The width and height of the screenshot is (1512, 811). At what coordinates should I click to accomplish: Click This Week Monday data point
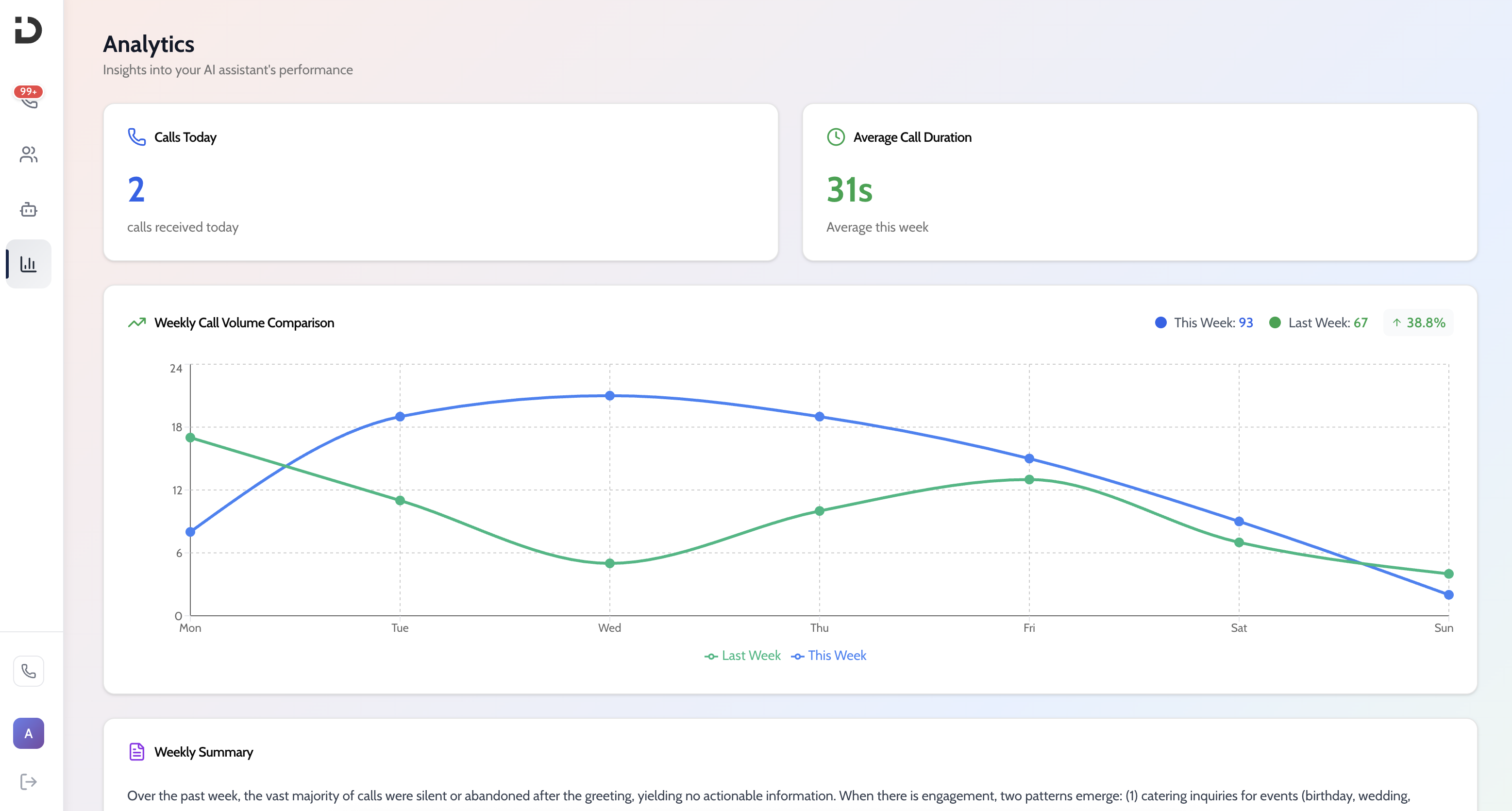pos(190,532)
